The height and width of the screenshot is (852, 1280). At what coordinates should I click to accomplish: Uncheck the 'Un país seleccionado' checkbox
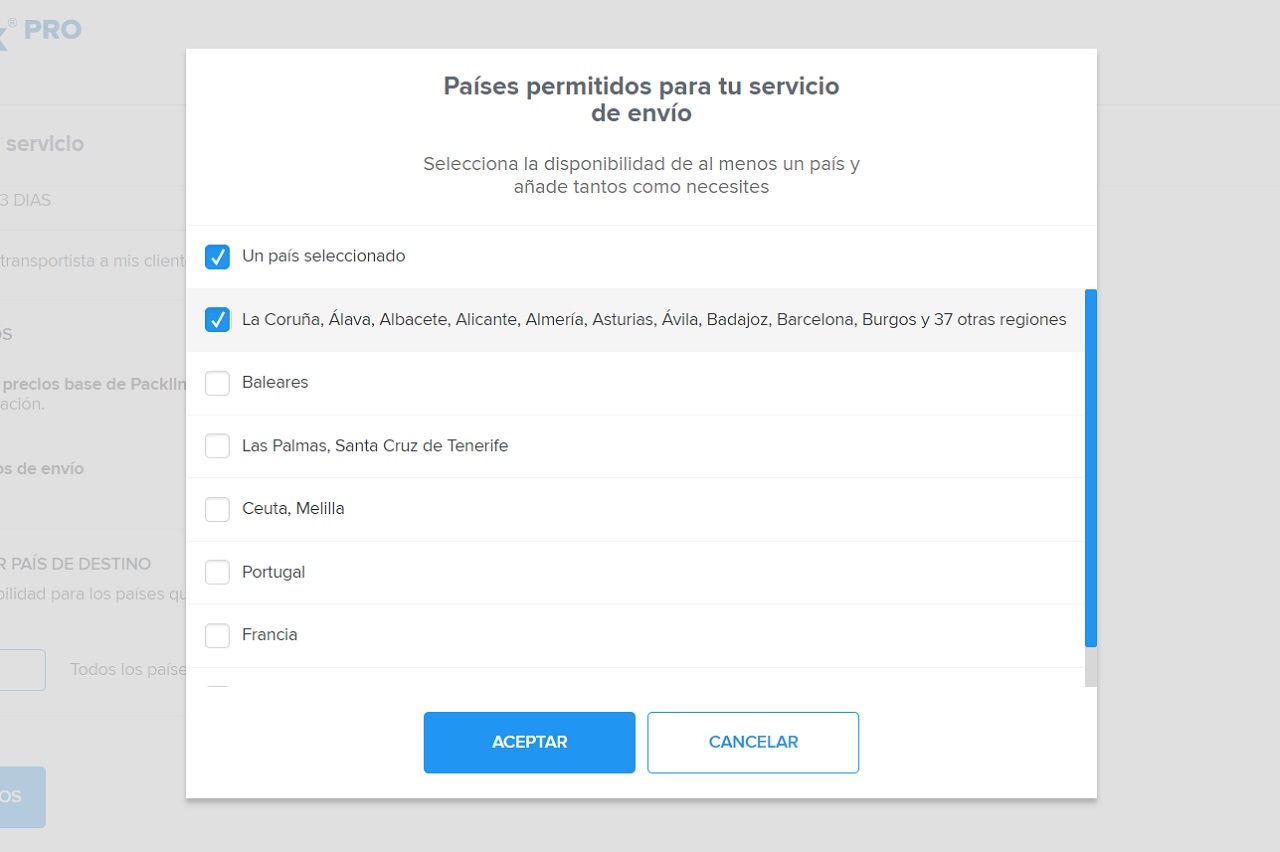click(217, 257)
